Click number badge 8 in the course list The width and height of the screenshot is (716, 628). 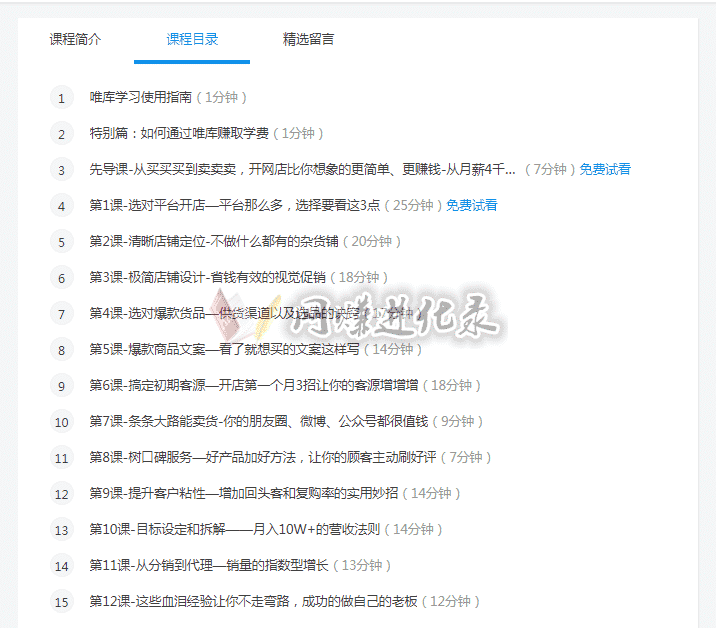tap(62, 350)
